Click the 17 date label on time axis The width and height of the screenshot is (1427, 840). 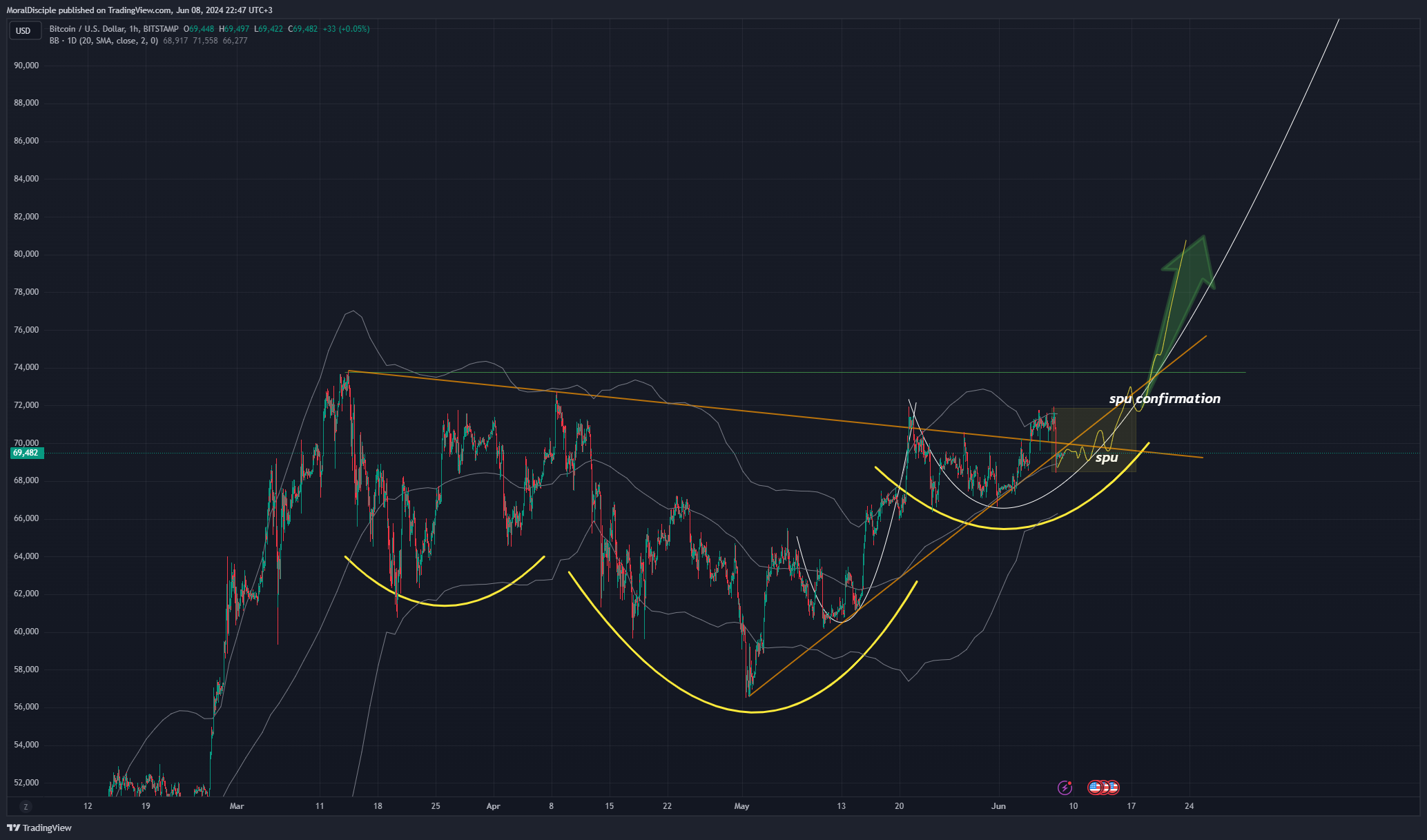pyautogui.click(x=1131, y=806)
